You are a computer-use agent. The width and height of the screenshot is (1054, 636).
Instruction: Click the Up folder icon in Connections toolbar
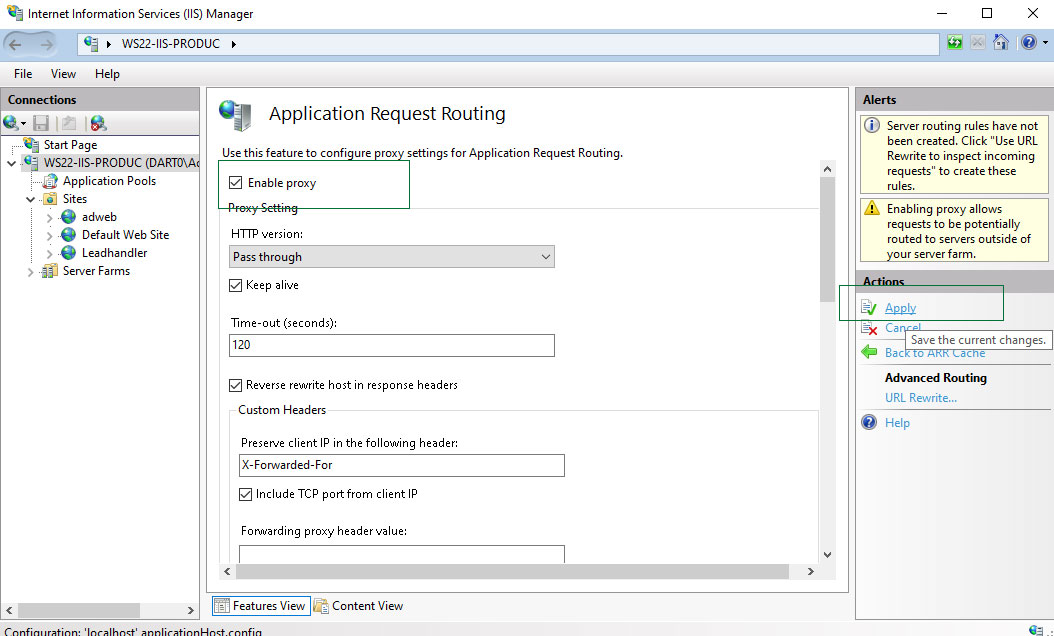click(x=69, y=123)
